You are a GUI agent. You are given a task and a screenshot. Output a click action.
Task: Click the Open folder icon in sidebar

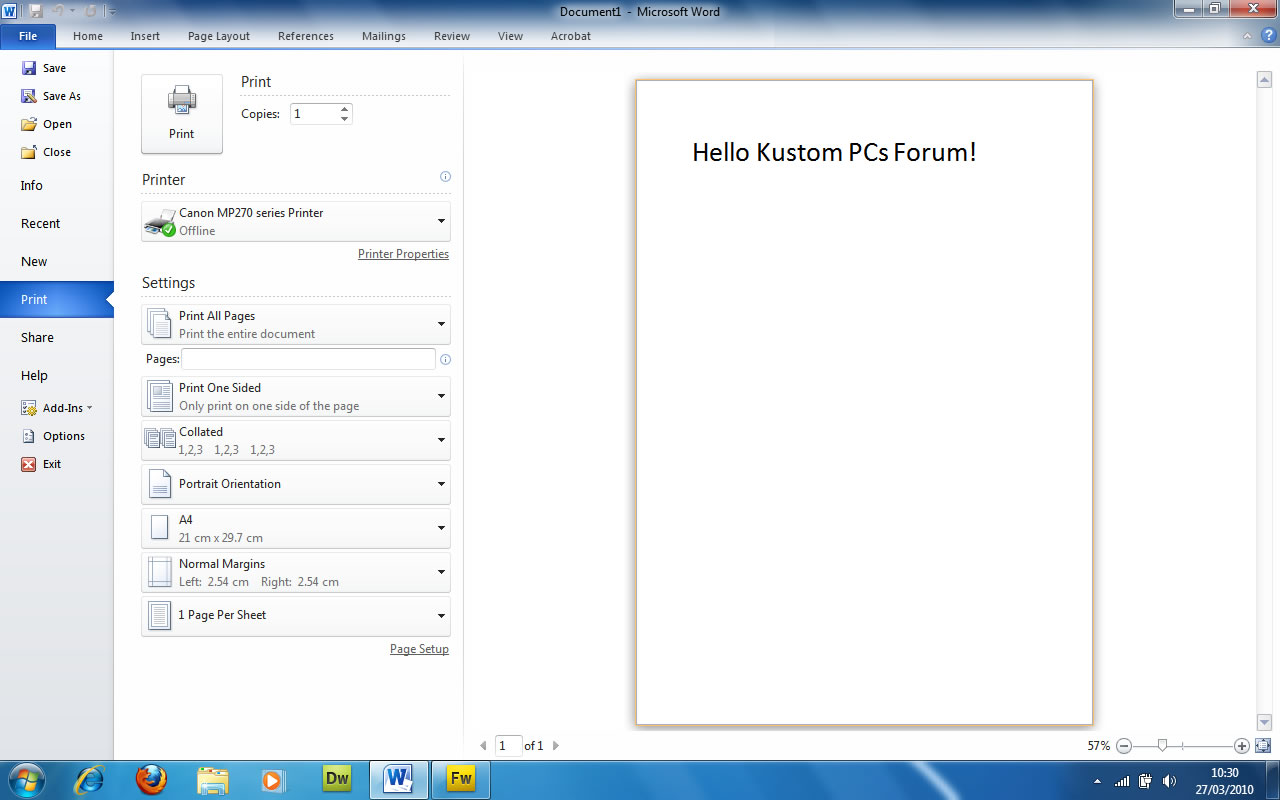click(x=29, y=124)
